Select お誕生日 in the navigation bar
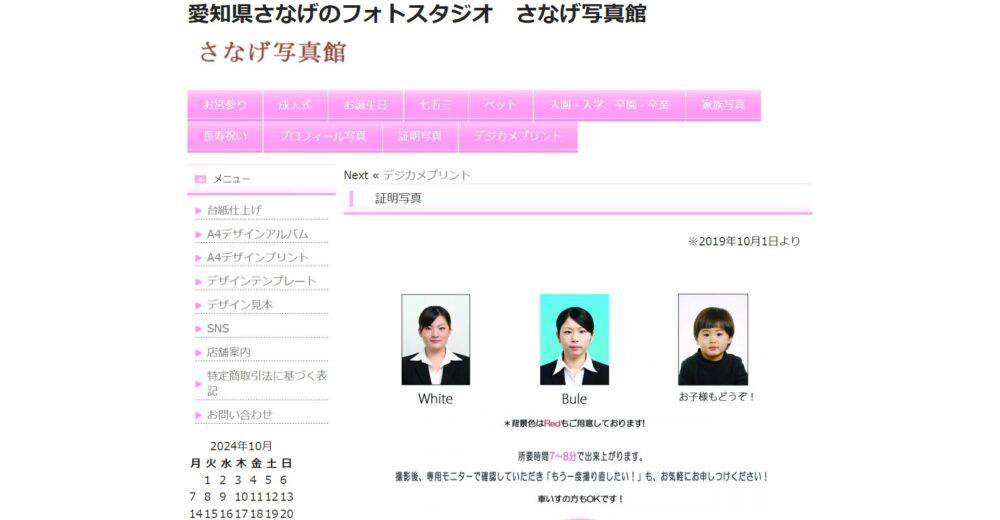 coord(365,105)
